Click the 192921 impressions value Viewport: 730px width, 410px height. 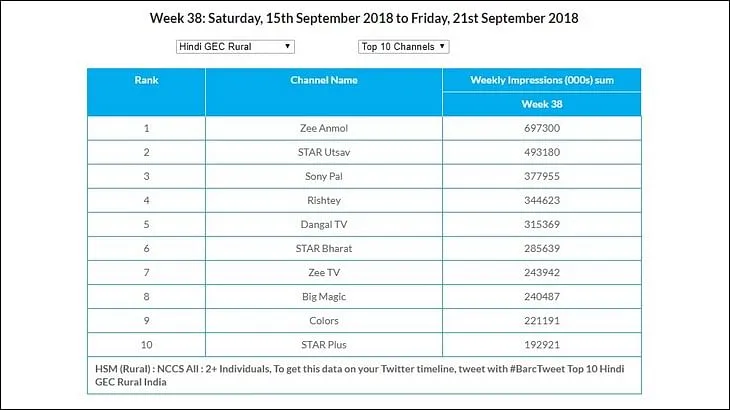pos(541,345)
